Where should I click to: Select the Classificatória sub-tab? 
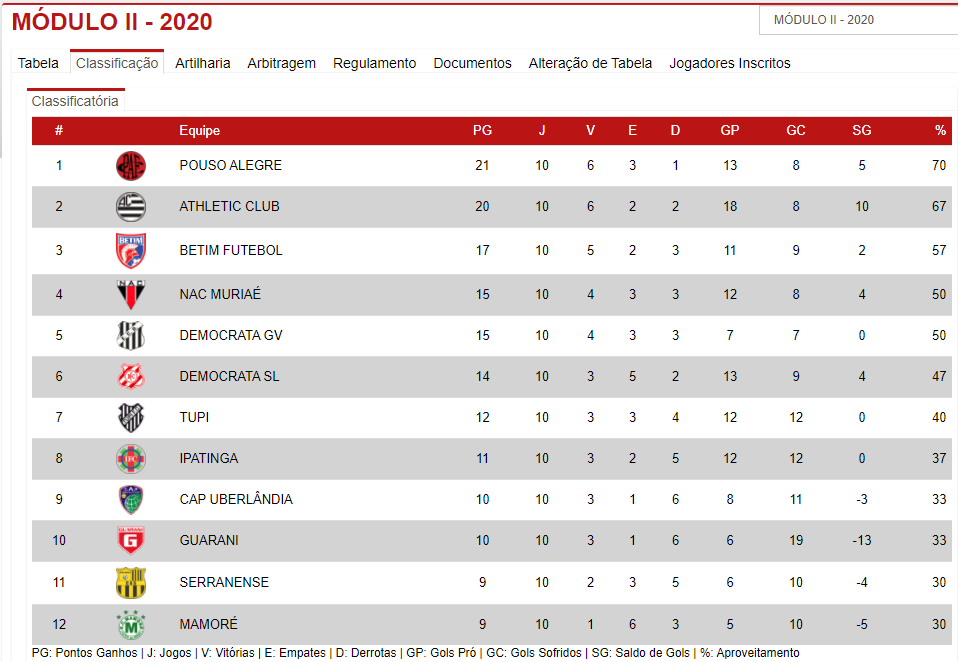(x=75, y=101)
